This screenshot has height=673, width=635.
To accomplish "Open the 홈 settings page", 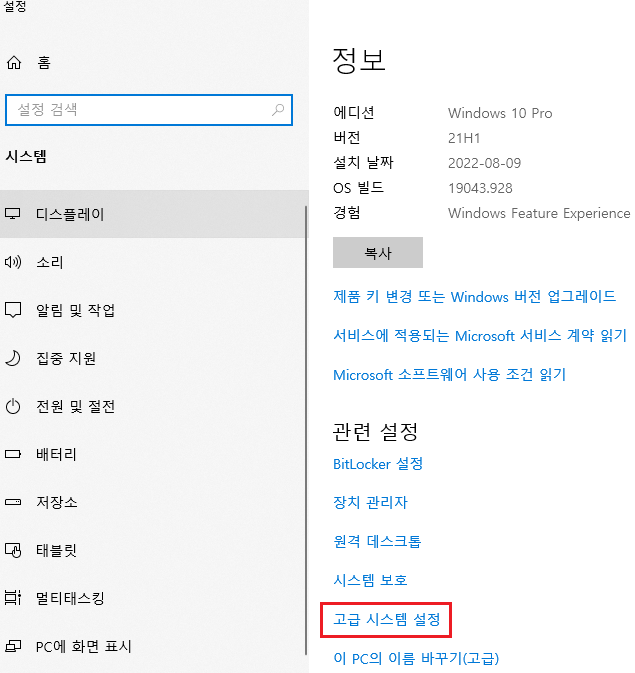I will pos(43,63).
